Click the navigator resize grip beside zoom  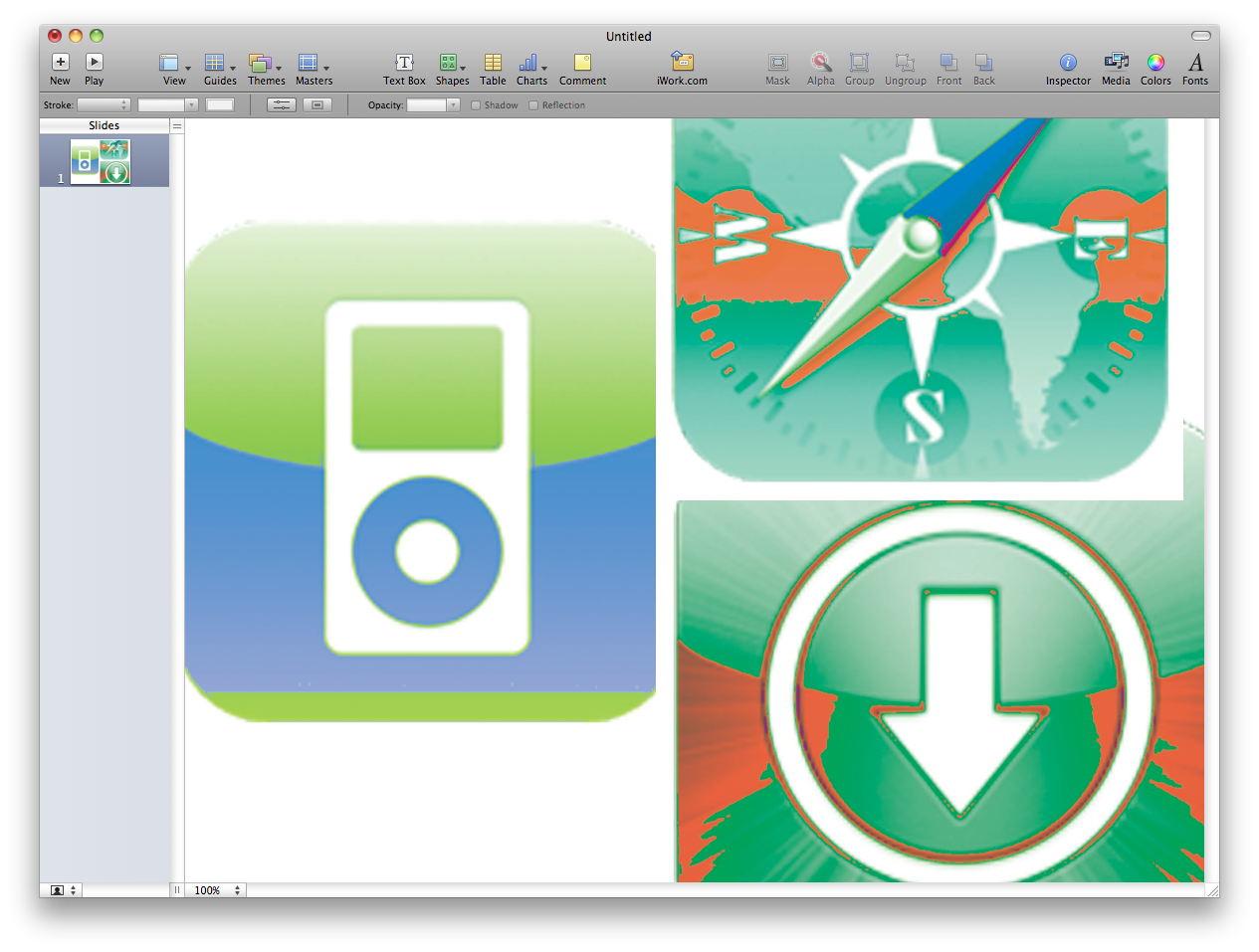pos(177,890)
